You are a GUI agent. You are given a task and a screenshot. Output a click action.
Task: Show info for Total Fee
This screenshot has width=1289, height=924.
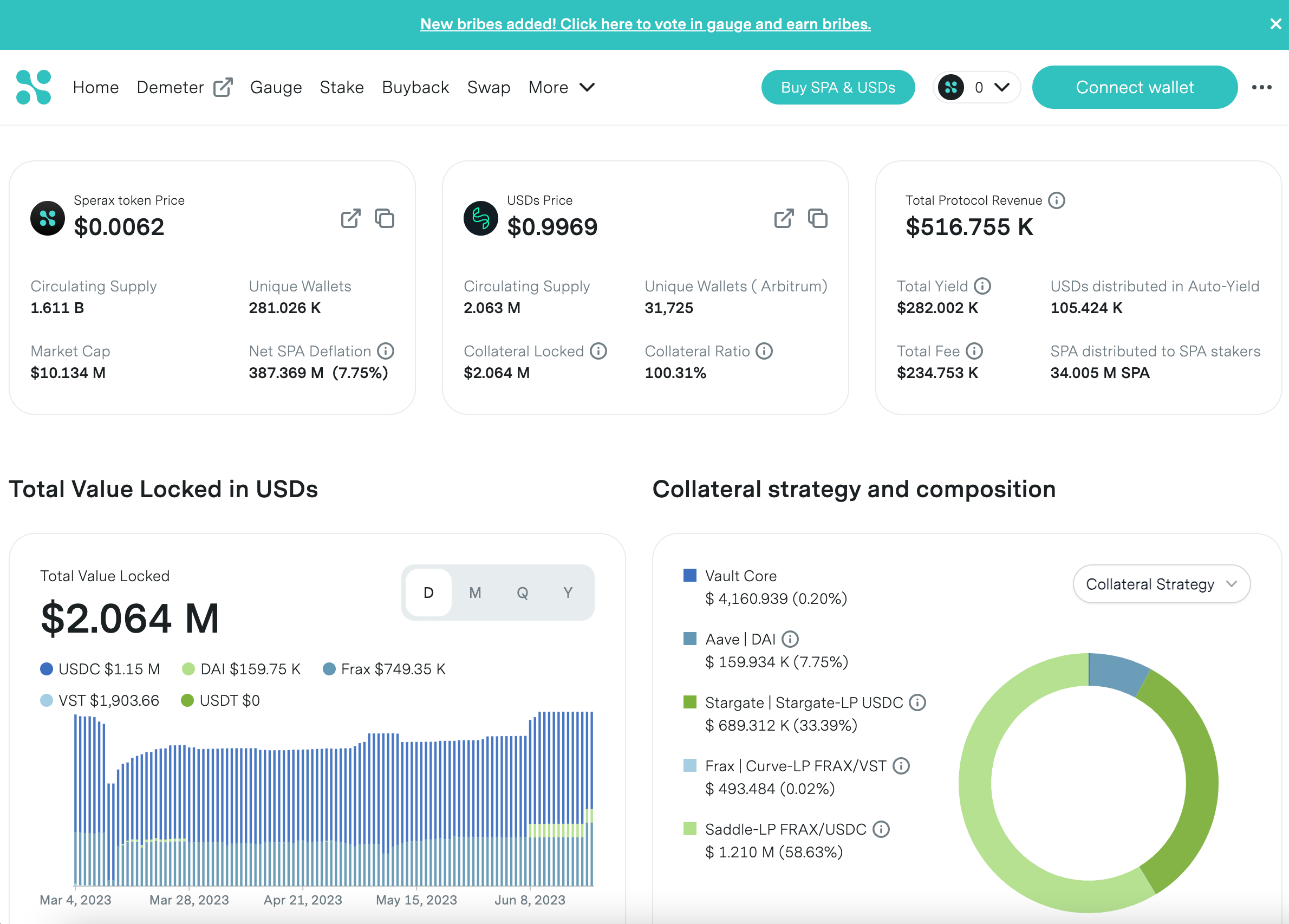click(x=974, y=351)
